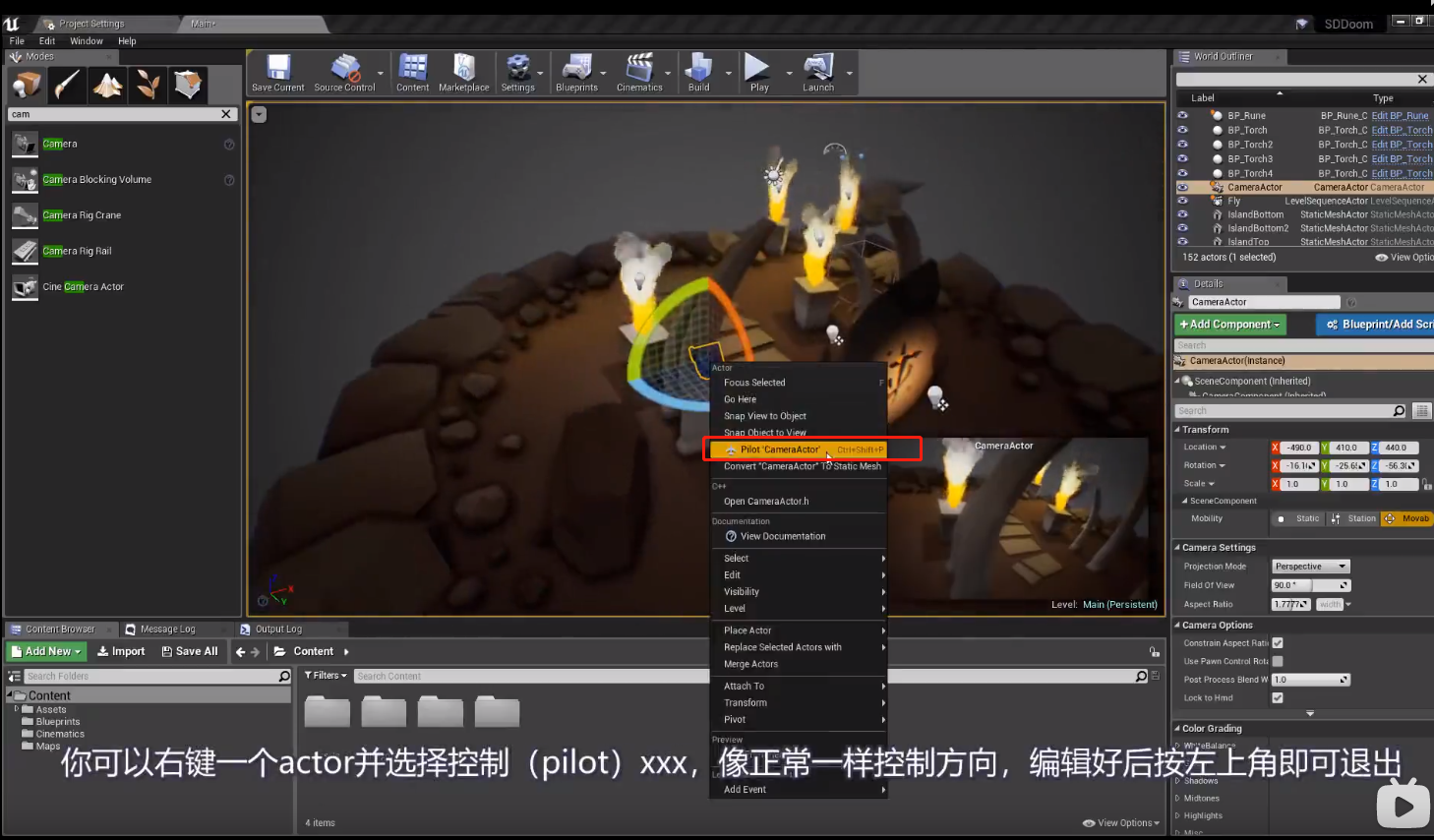
Task: Open the File menu
Action: [17, 41]
